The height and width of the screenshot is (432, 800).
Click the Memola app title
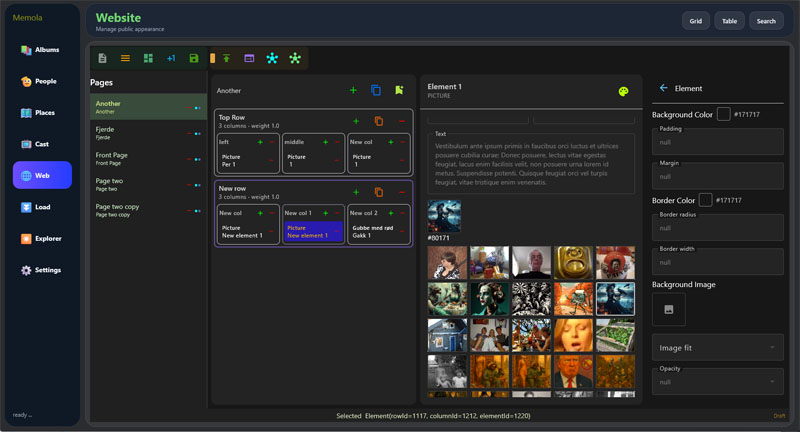(x=28, y=17)
